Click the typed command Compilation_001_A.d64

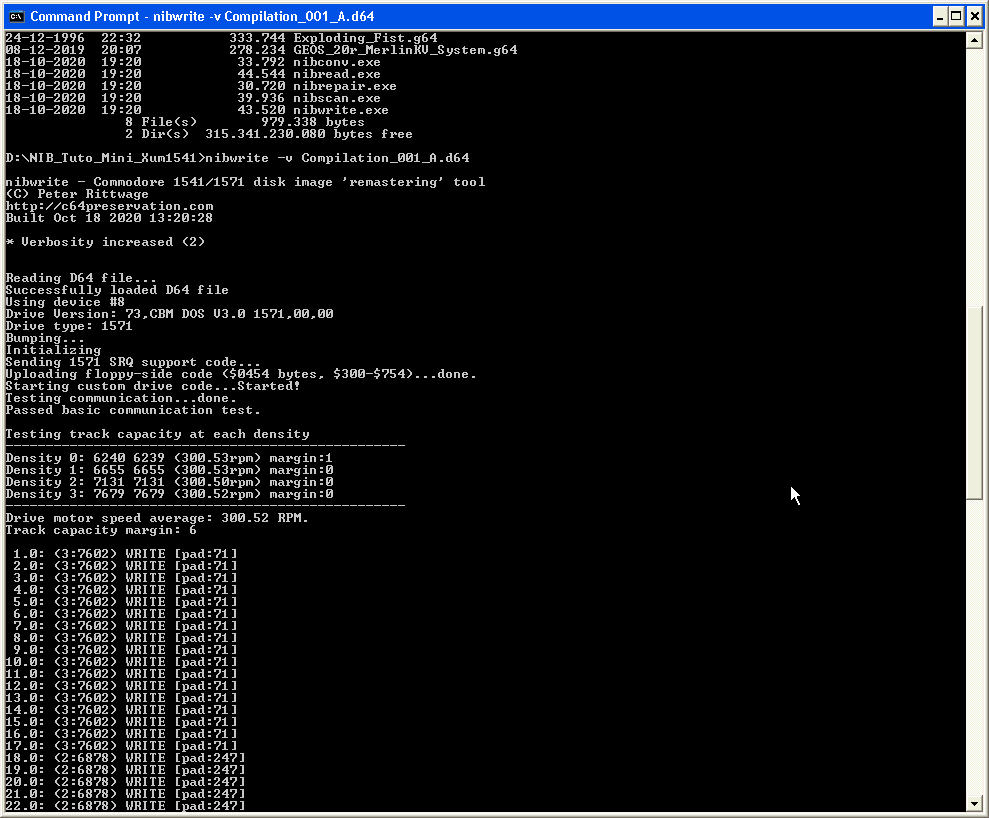(x=385, y=158)
